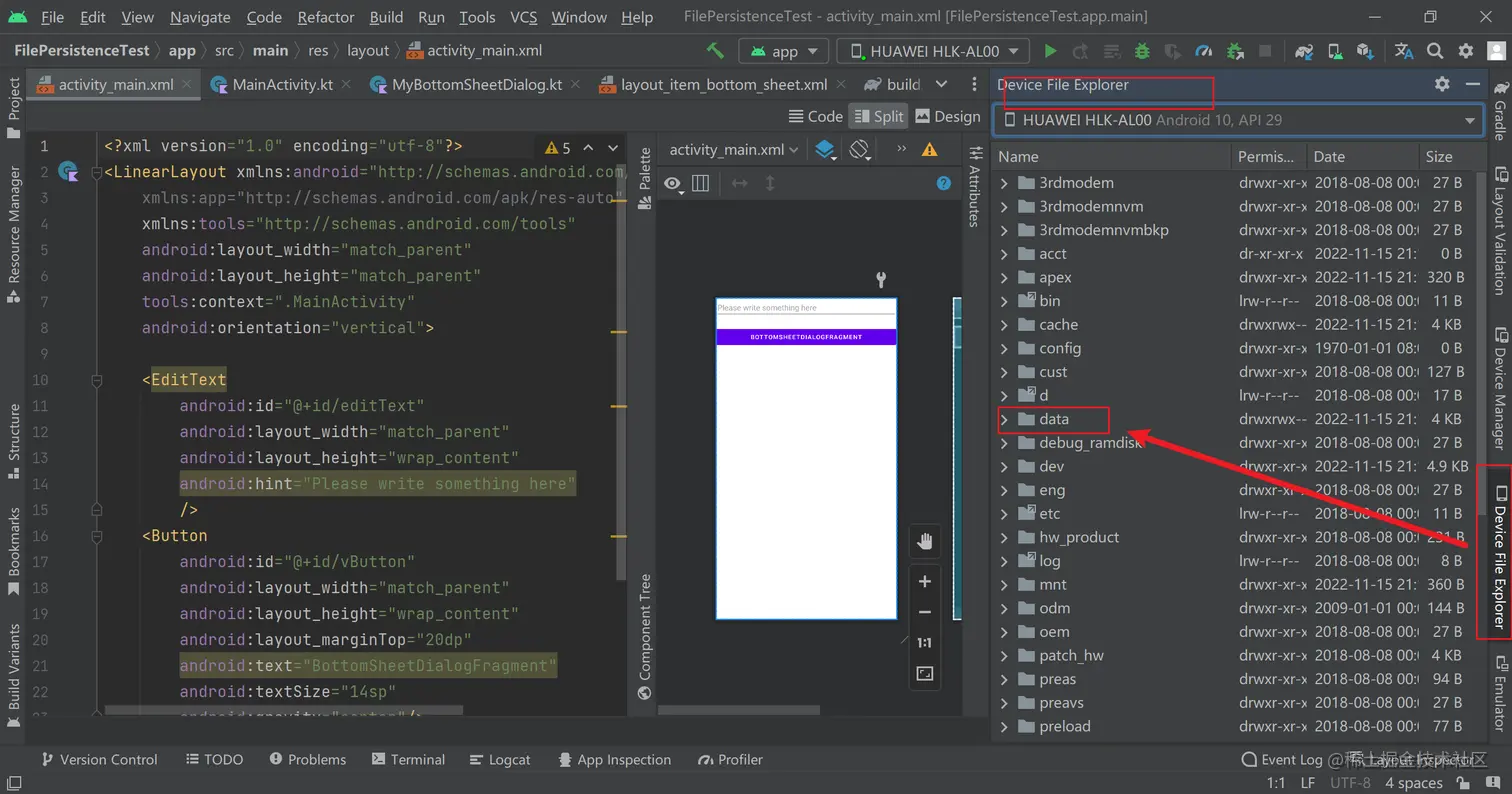Image resolution: width=1512 pixels, height=794 pixels.
Task: Set preview zoom to 1:1
Action: tap(925, 643)
